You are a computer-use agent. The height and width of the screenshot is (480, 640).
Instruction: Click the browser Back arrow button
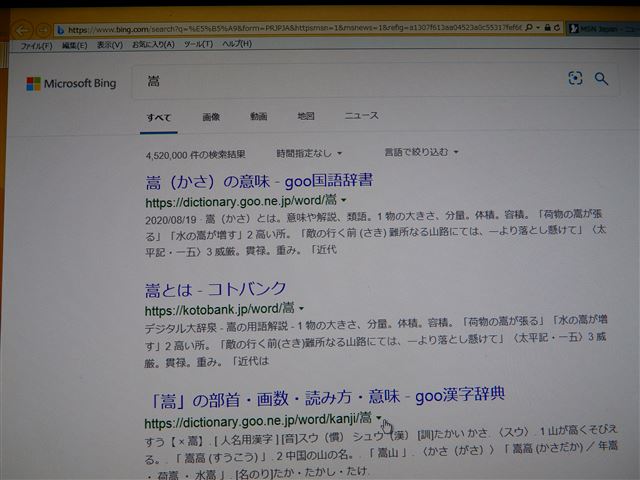tap(23, 31)
